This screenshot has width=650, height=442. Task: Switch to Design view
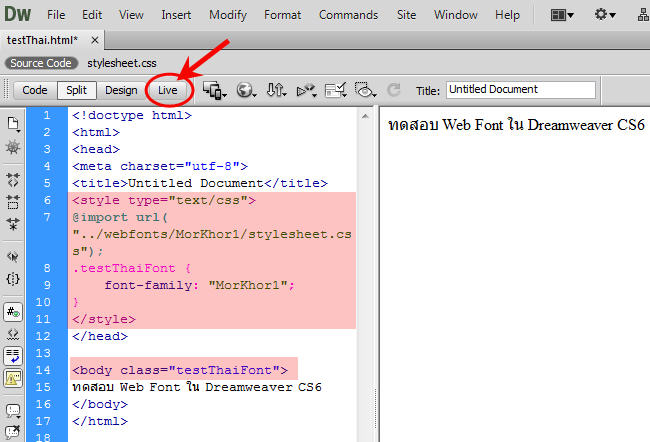point(121,90)
